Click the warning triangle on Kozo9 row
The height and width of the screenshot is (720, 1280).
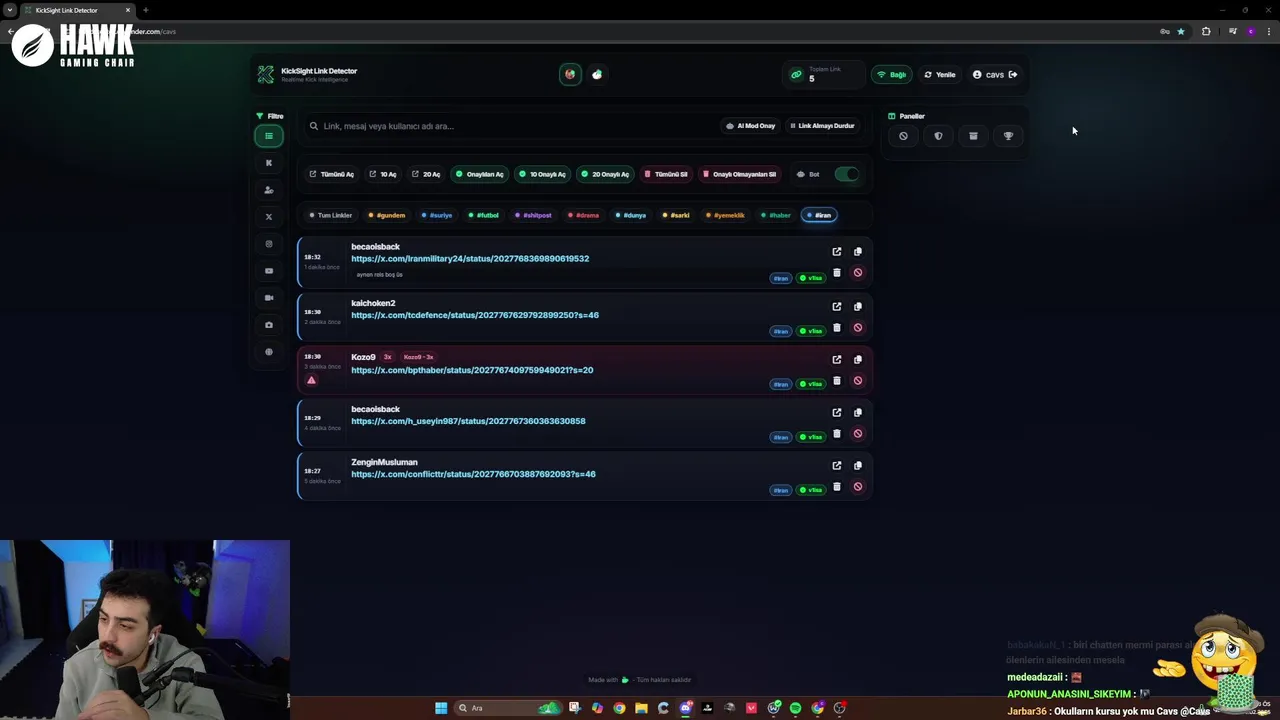point(311,380)
